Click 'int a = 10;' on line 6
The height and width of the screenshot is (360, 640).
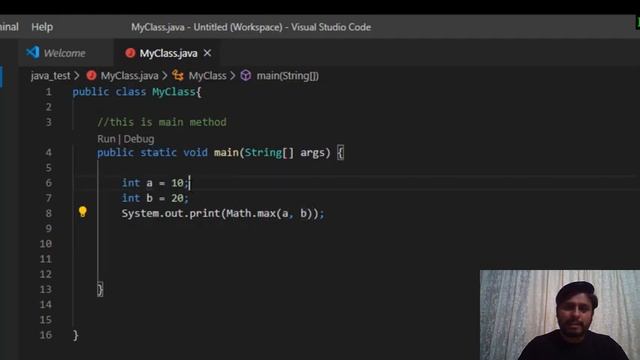point(155,183)
